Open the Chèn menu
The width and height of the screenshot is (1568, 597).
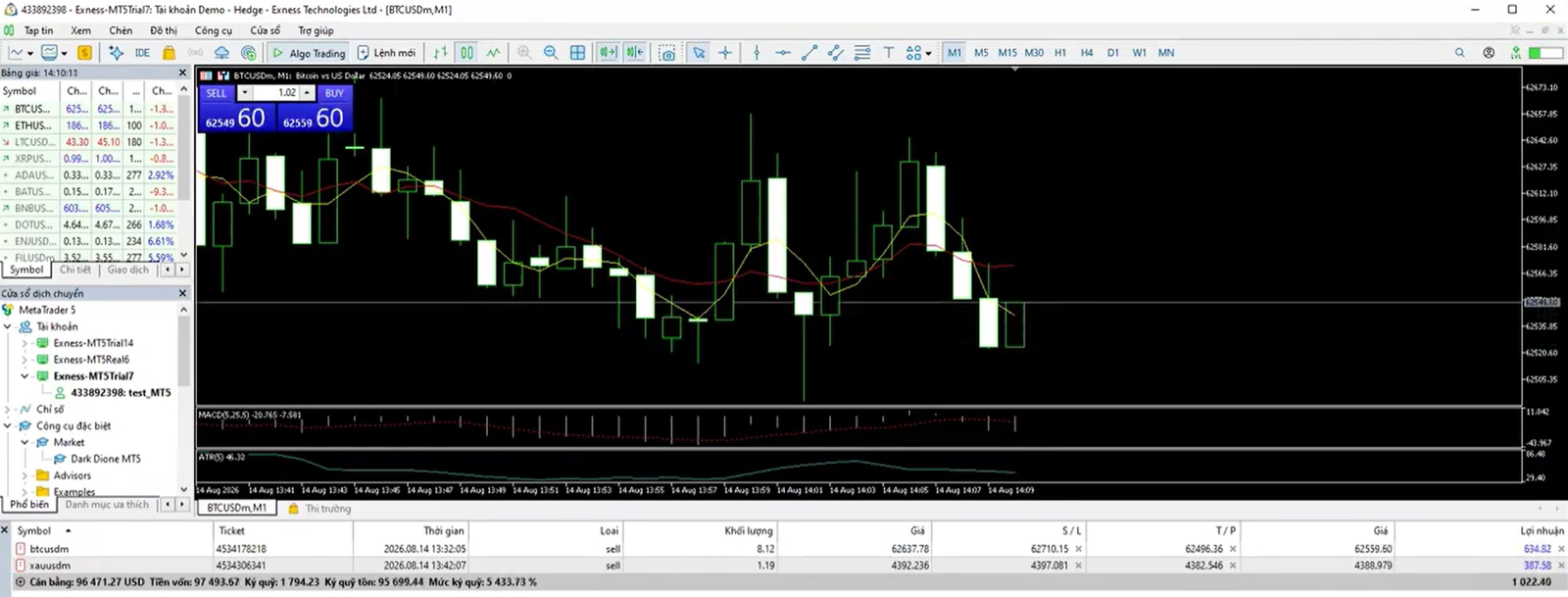pos(121,30)
